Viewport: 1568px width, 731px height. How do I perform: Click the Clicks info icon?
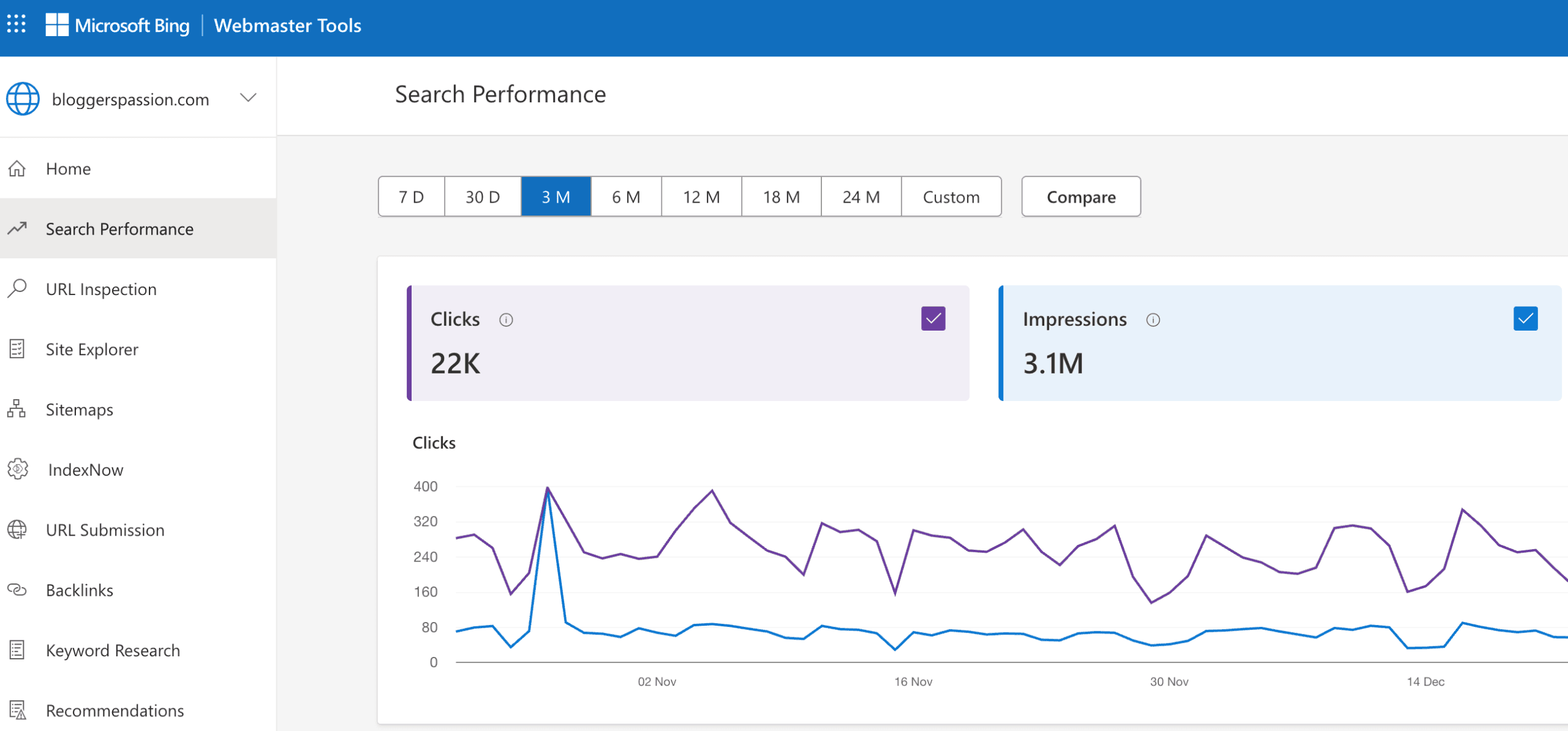tap(506, 320)
